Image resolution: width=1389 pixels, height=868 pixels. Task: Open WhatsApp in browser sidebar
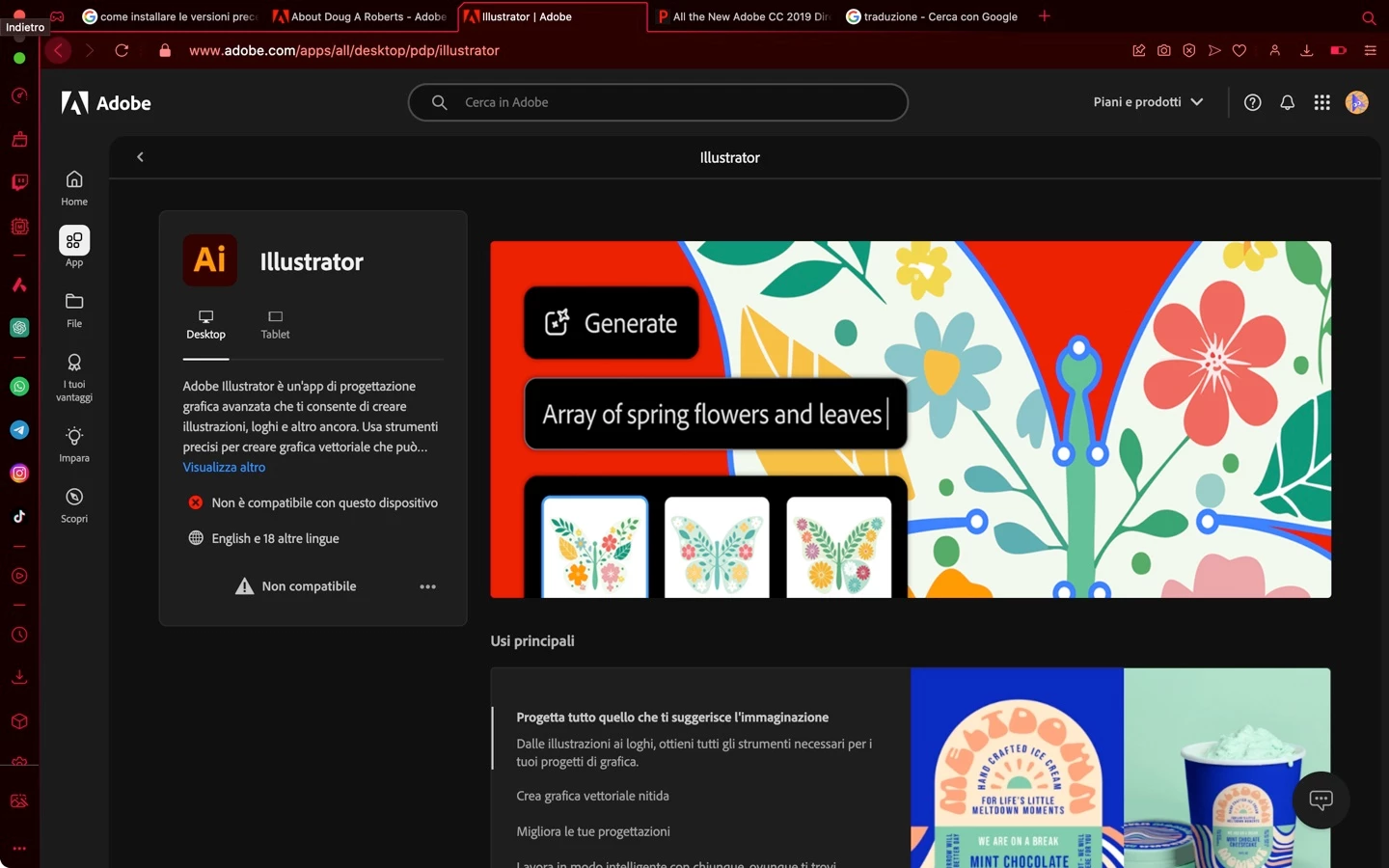tap(19, 386)
